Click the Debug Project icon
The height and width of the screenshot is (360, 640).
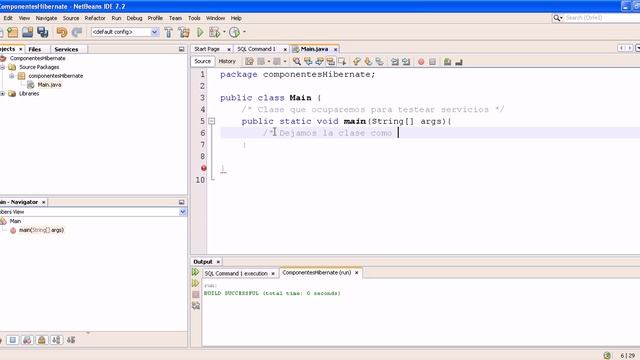point(214,32)
